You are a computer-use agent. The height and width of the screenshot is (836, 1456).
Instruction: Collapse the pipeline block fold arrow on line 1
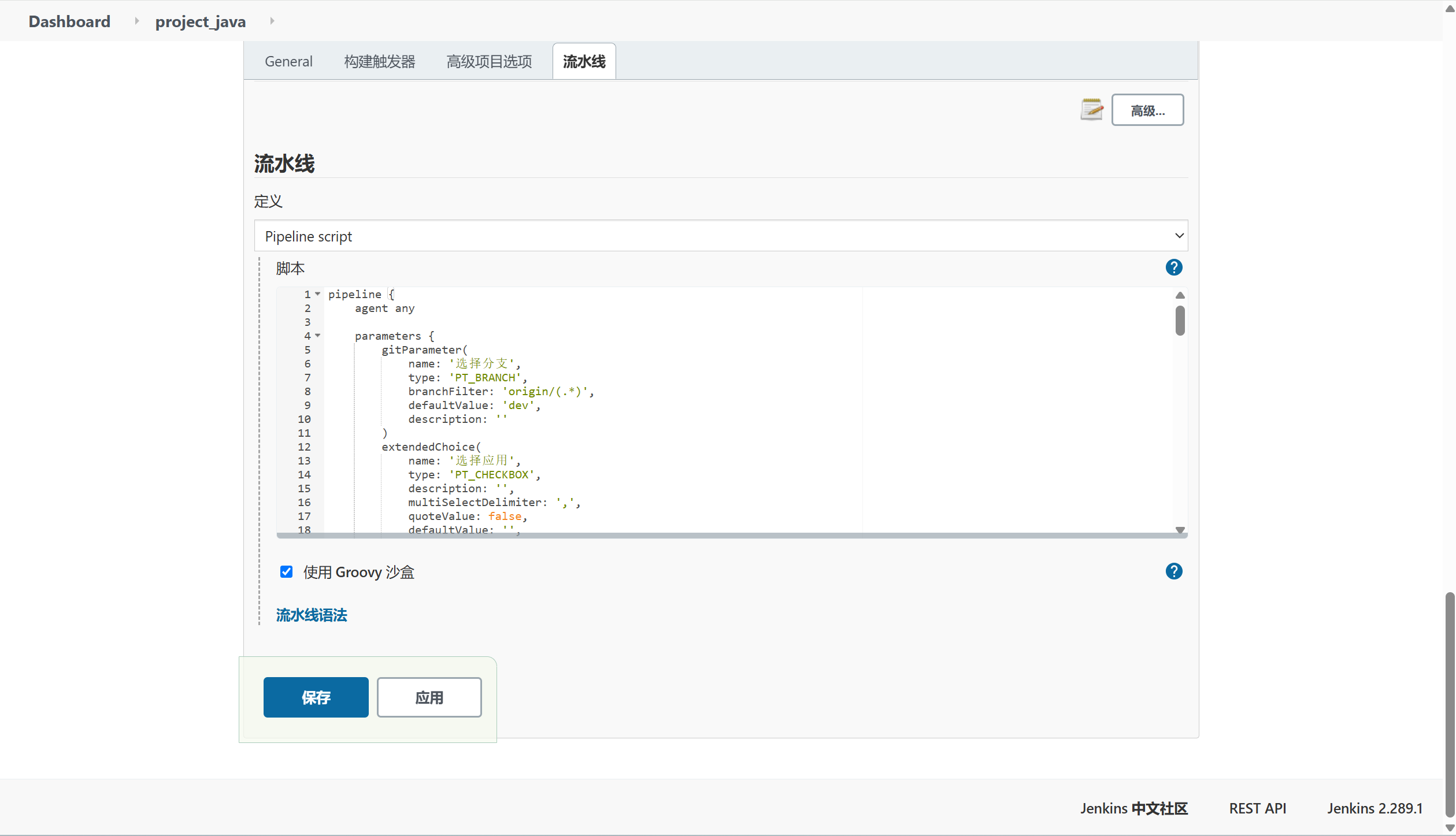(317, 294)
